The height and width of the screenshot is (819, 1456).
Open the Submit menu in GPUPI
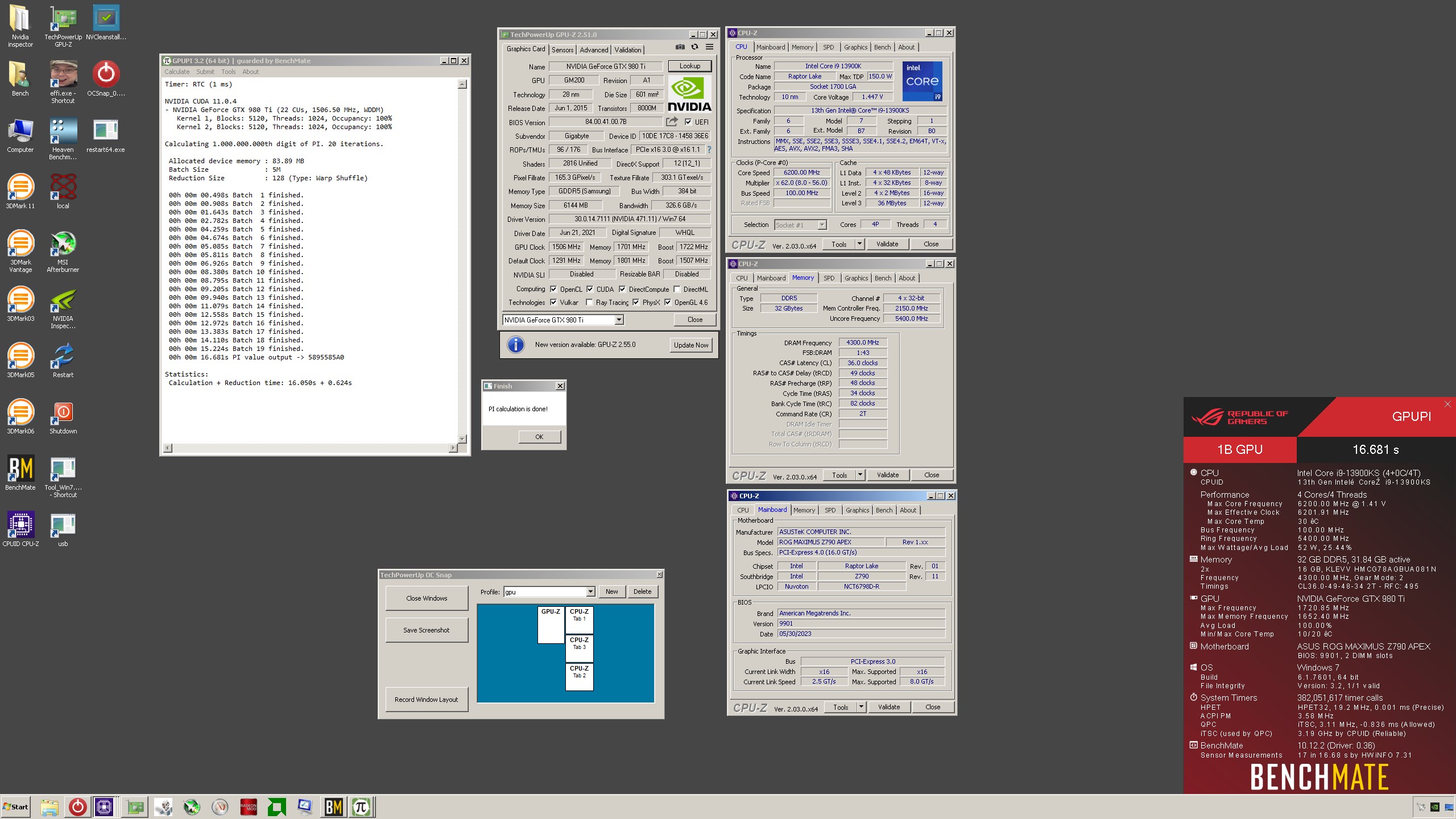[x=205, y=72]
